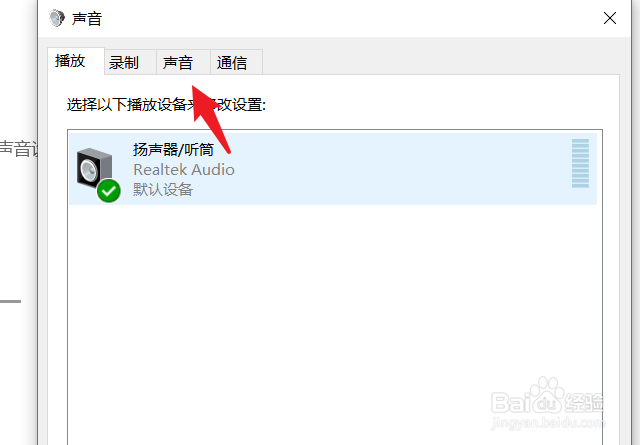Click the empty area of the device list
This screenshot has height=445, width=640.
tap(333, 318)
